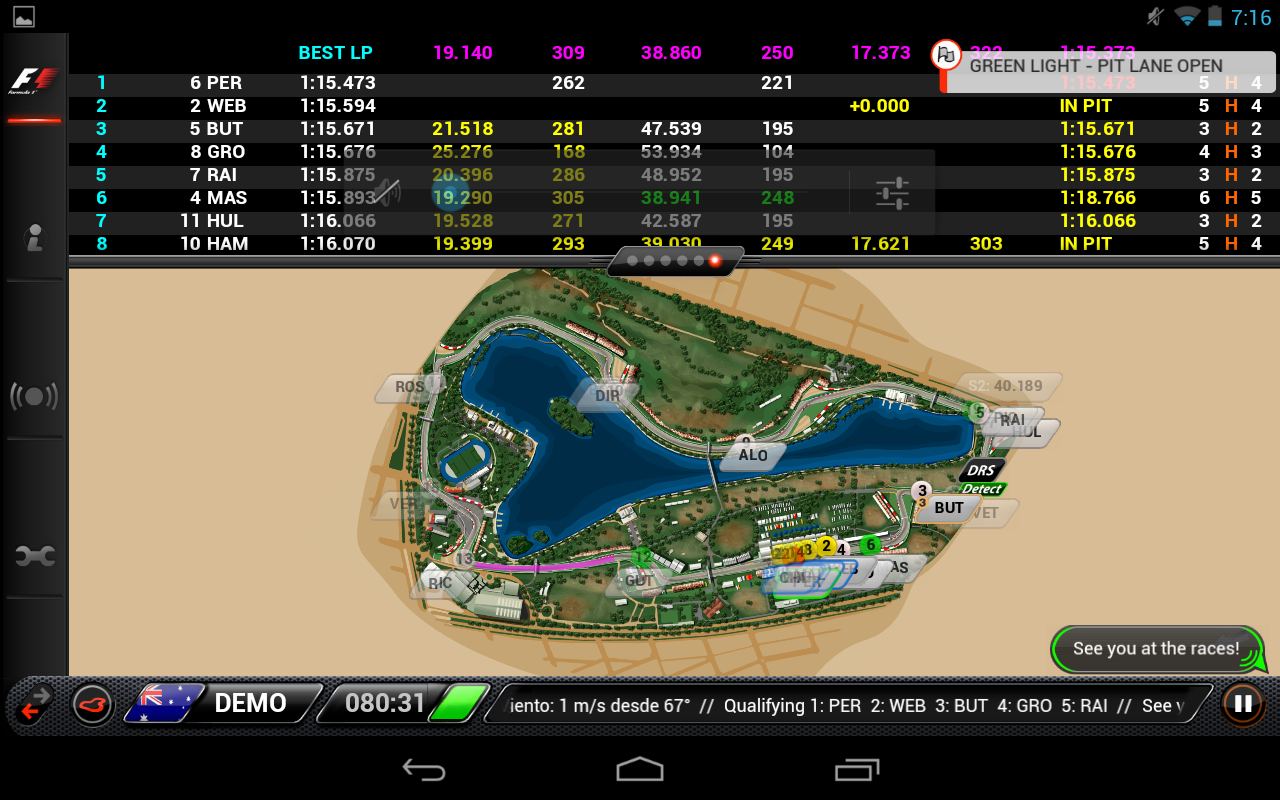Tap the +0.000 gap value
The height and width of the screenshot is (800, 1280).
878,106
